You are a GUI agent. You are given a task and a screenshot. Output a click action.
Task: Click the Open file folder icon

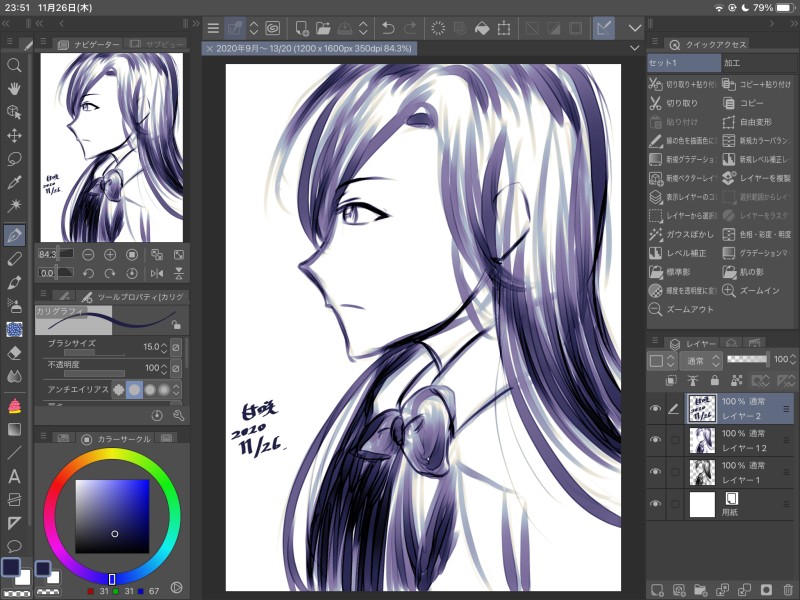(323, 28)
